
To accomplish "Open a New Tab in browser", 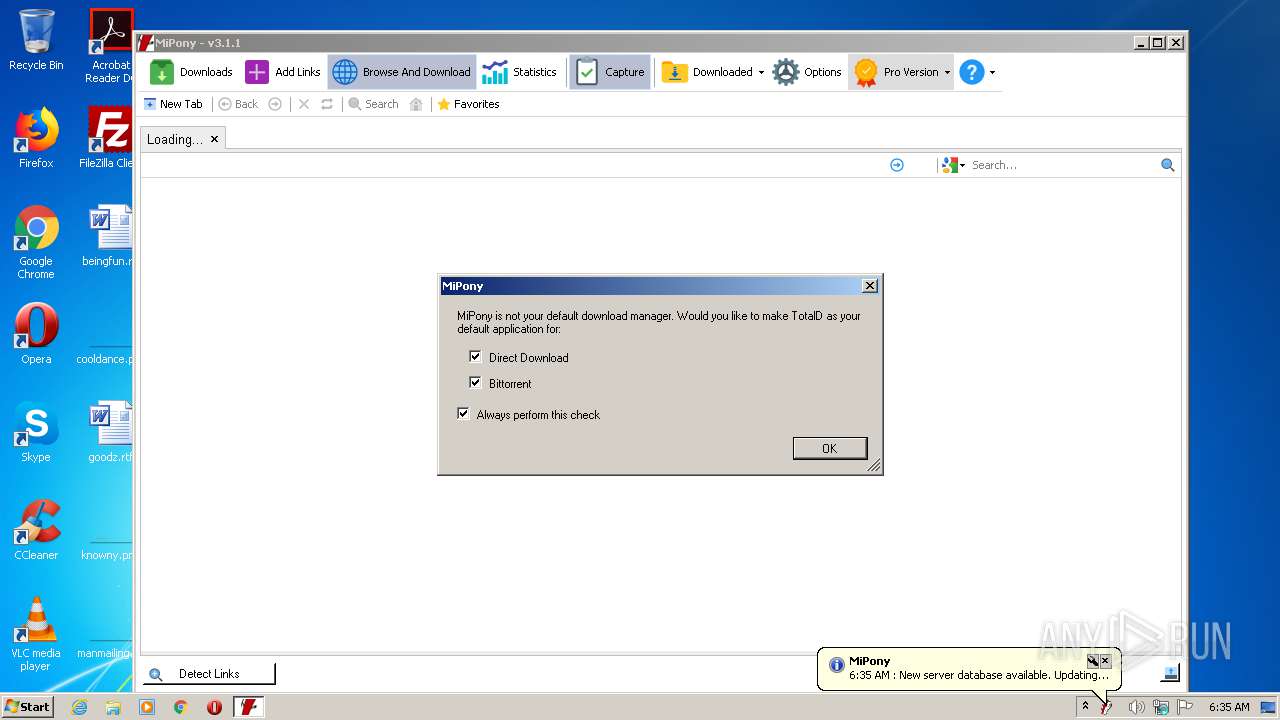I will (x=173, y=104).
